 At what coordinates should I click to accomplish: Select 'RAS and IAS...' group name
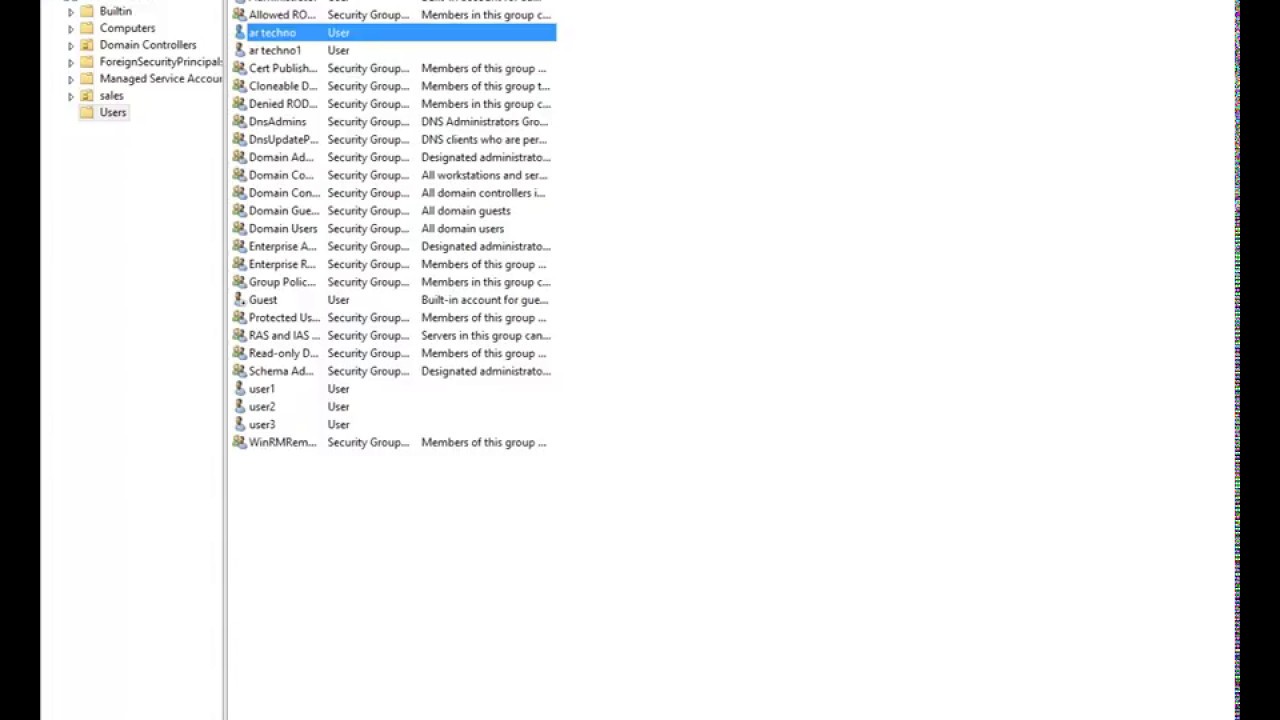pyautogui.click(x=284, y=336)
